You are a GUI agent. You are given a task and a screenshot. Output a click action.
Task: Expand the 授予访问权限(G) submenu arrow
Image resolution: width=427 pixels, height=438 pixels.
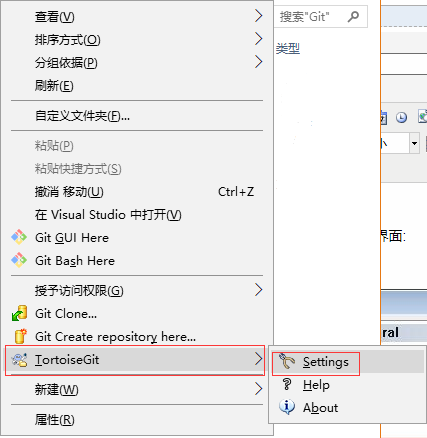tap(259, 290)
